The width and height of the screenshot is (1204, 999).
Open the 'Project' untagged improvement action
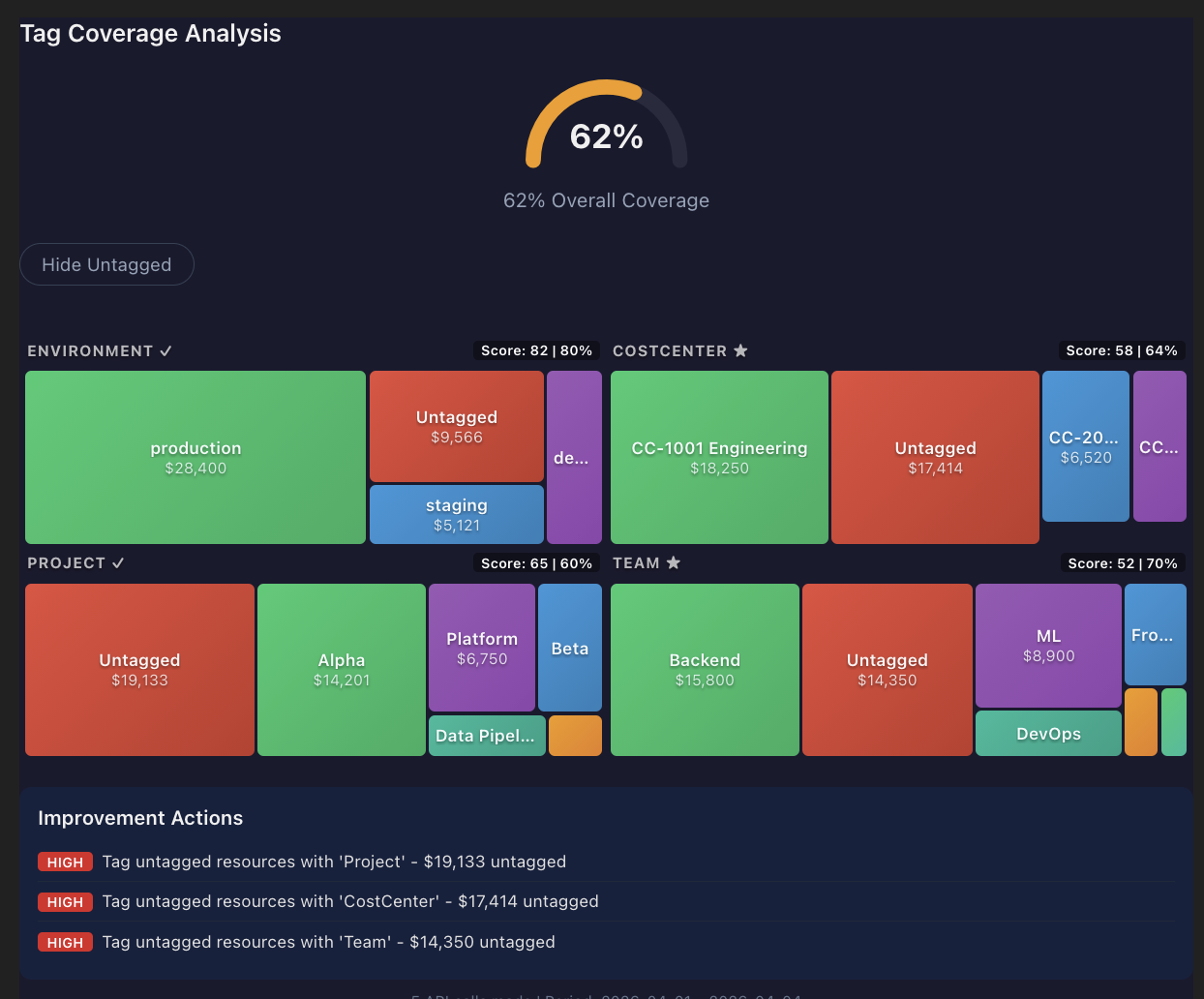coord(607,862)
